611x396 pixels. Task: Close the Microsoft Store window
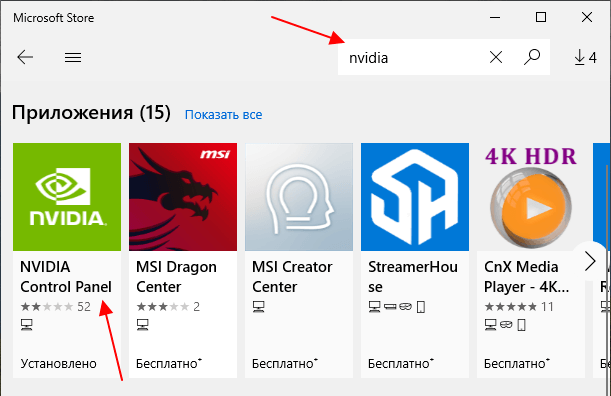tap(587, 17)
